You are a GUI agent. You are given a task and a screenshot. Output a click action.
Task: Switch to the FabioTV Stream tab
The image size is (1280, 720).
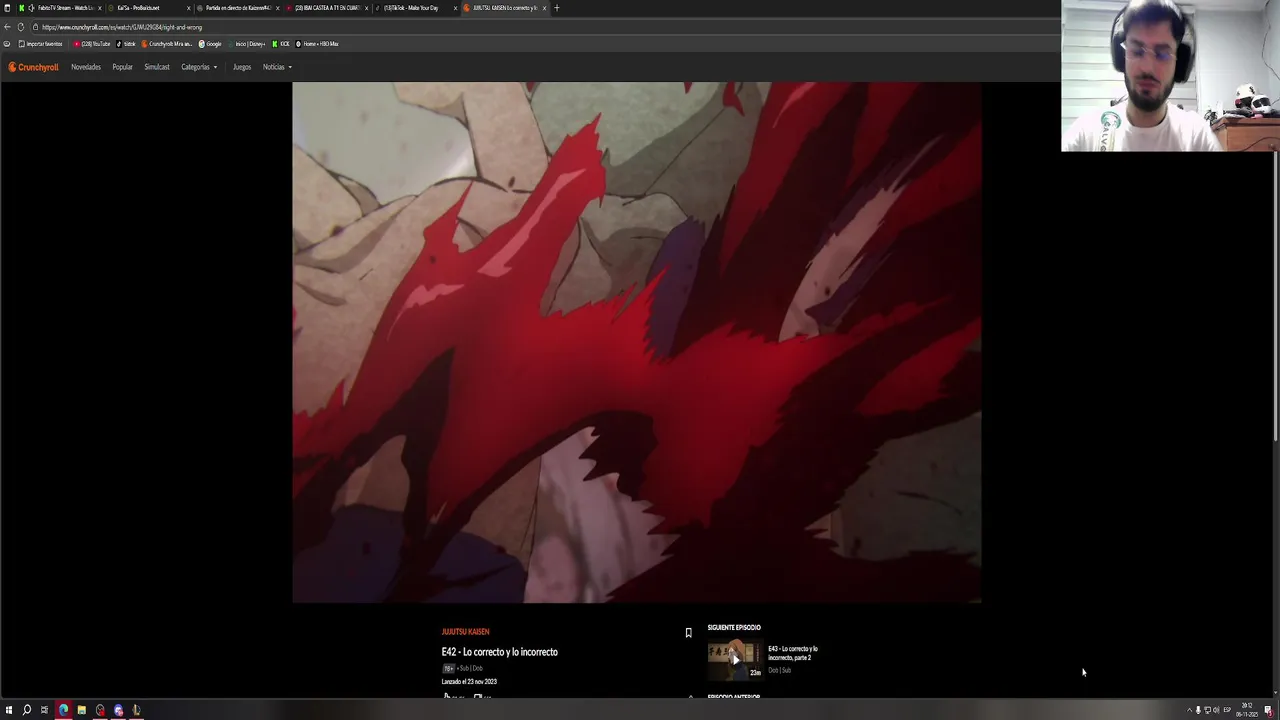pos(61,8)
